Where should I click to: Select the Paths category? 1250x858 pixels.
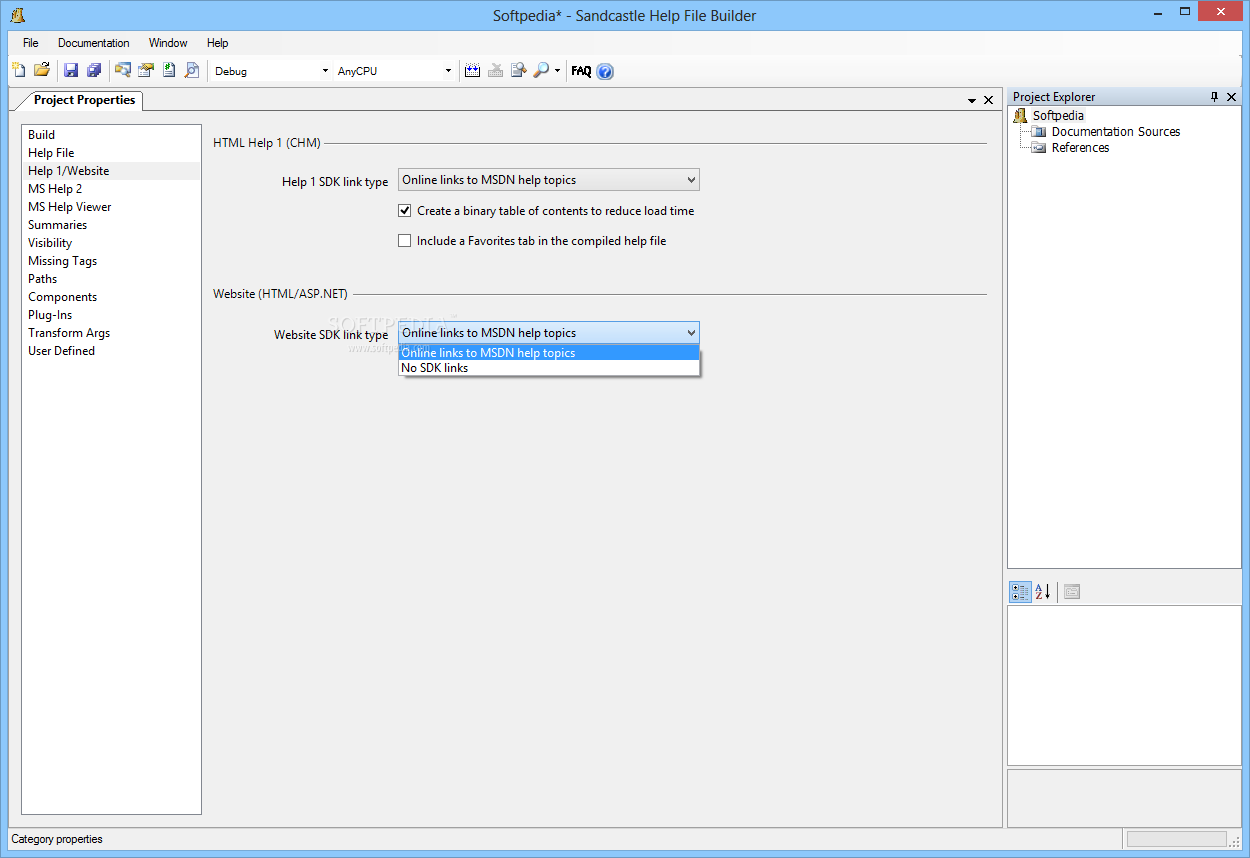click(x=111, y=279)
